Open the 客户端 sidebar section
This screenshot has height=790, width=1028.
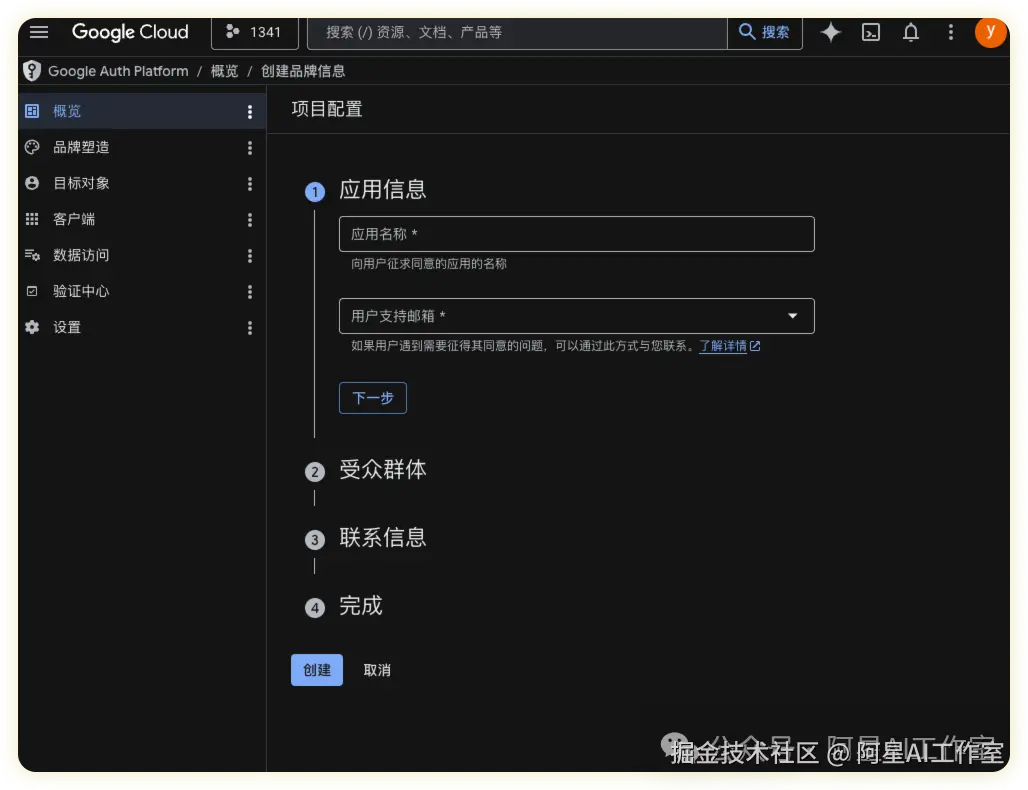(75, 219)
